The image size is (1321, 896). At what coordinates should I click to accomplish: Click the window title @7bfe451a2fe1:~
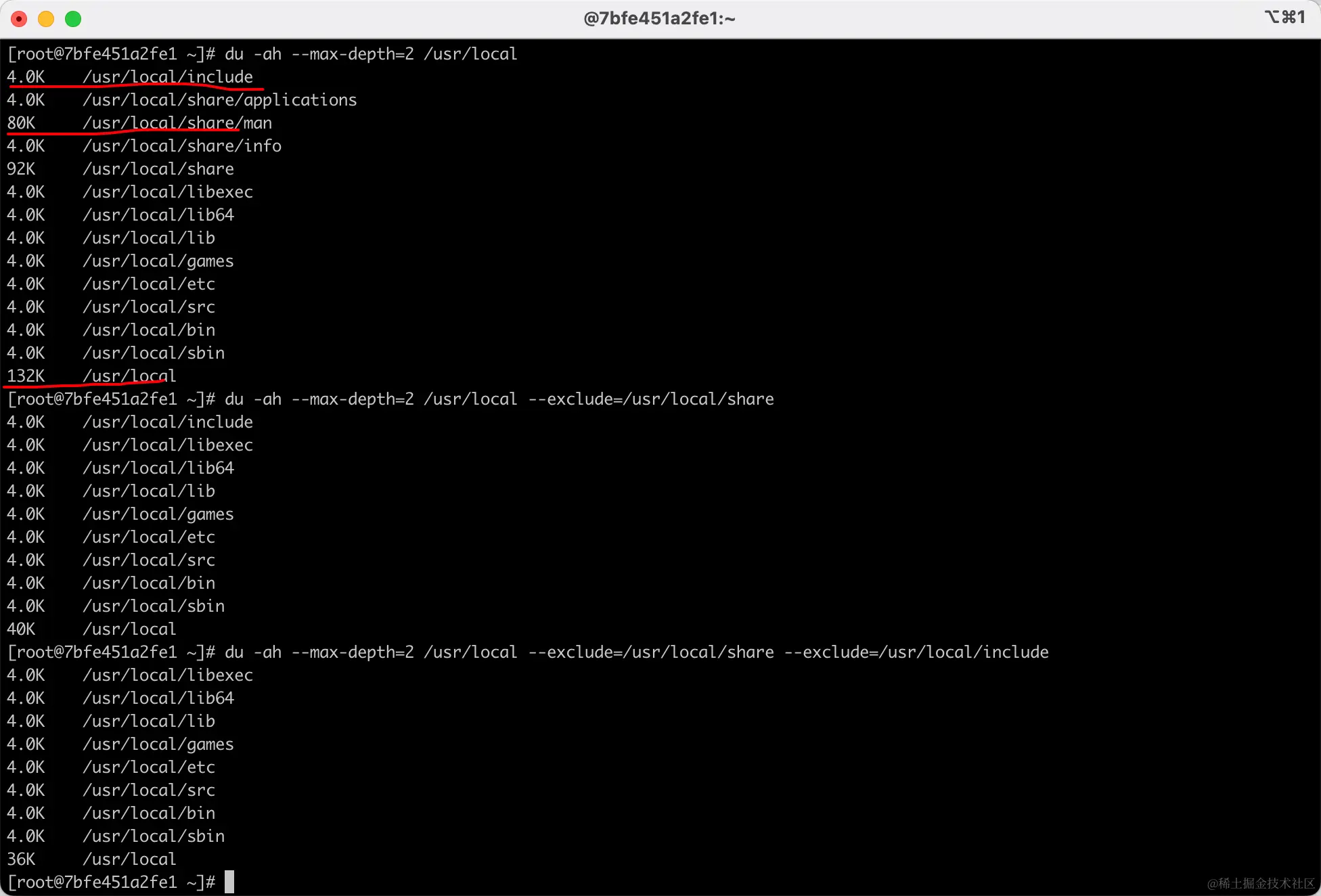[x=659, y=18]
